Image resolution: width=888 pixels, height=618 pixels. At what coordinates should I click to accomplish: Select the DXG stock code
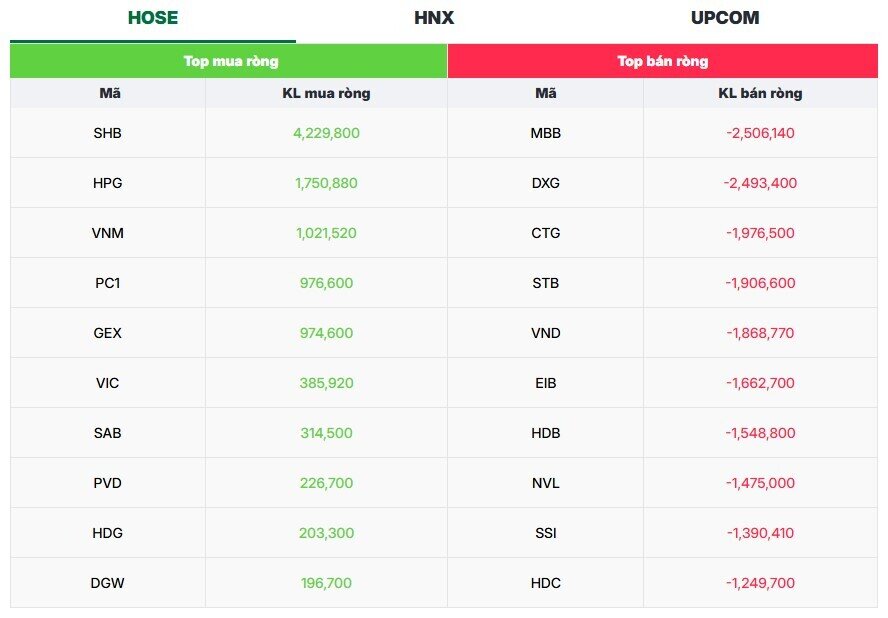(x=545, y=183)
